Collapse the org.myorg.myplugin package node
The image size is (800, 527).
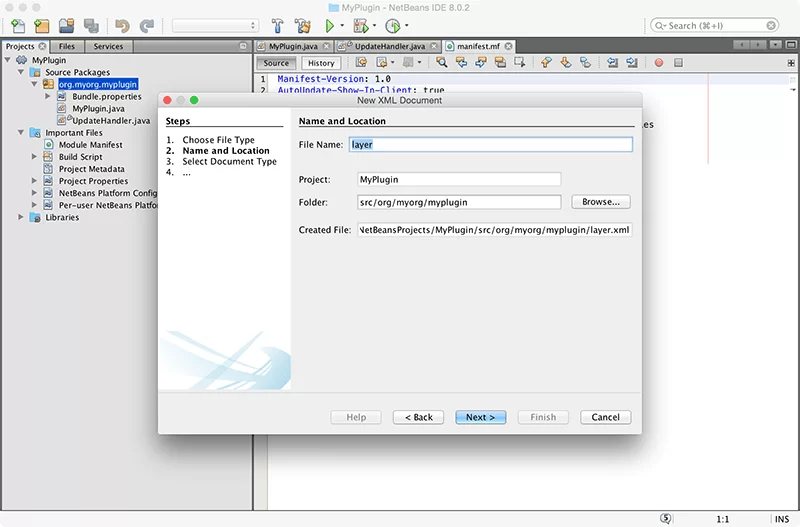(34, 84)
